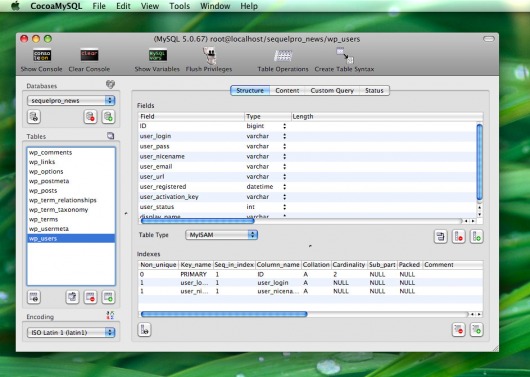Viewport: 530px width, 377px height.
Task: Click the Fields horizontal scrollbar thumb
Action: (x=197, y=221)
